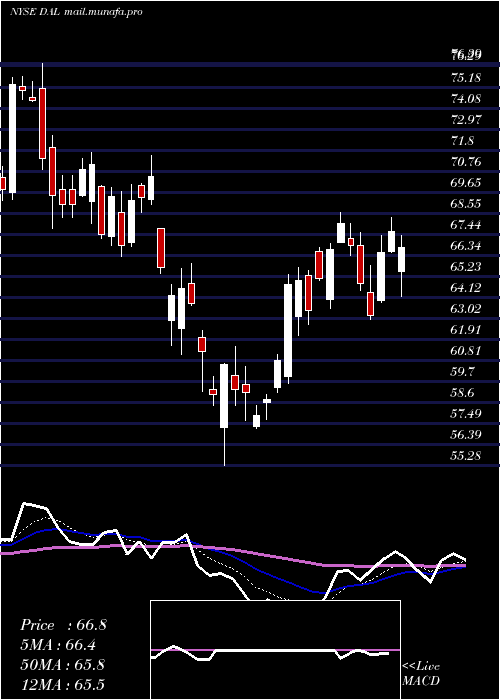
Task: Select the 59.7 price axis label
Action: tap(462, 371)
